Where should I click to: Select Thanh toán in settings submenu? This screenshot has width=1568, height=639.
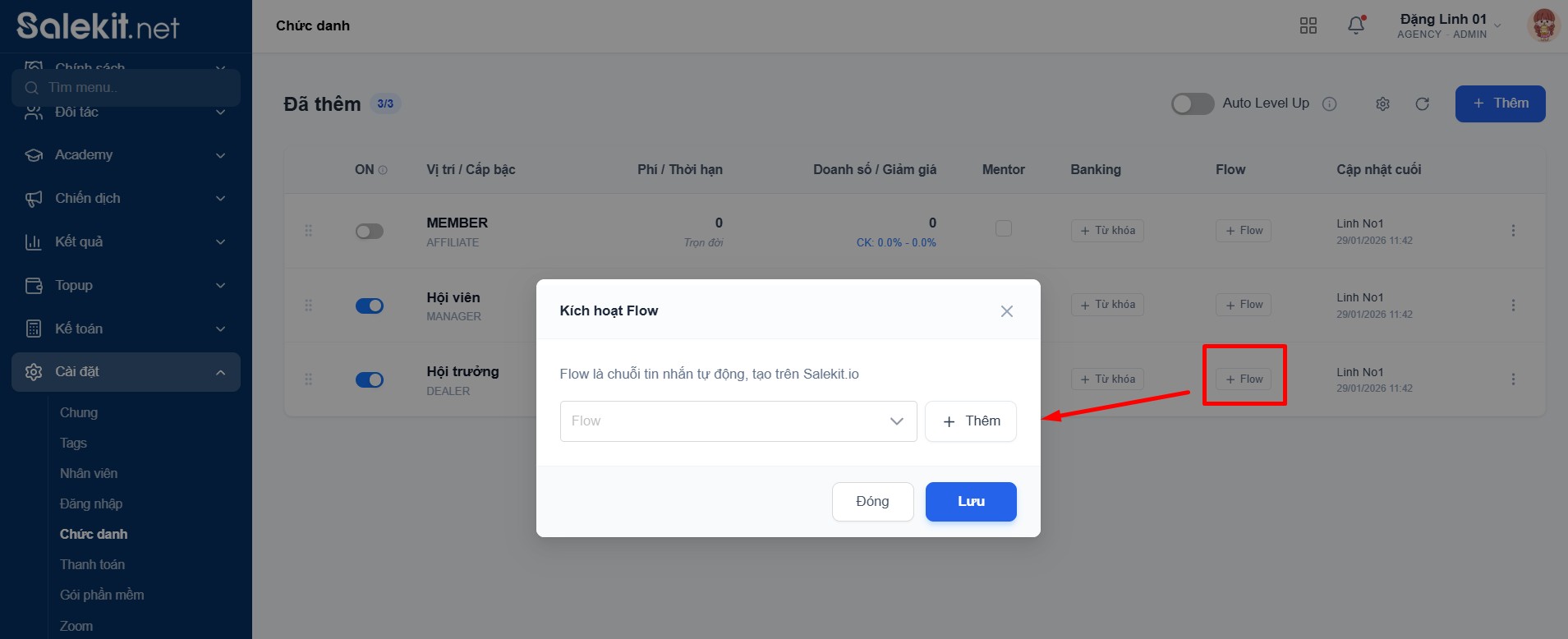coord(92,564)
